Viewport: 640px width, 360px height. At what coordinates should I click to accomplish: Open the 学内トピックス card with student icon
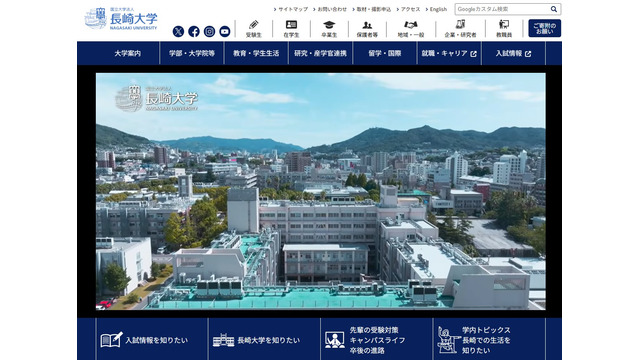click(x=489, y=340)
